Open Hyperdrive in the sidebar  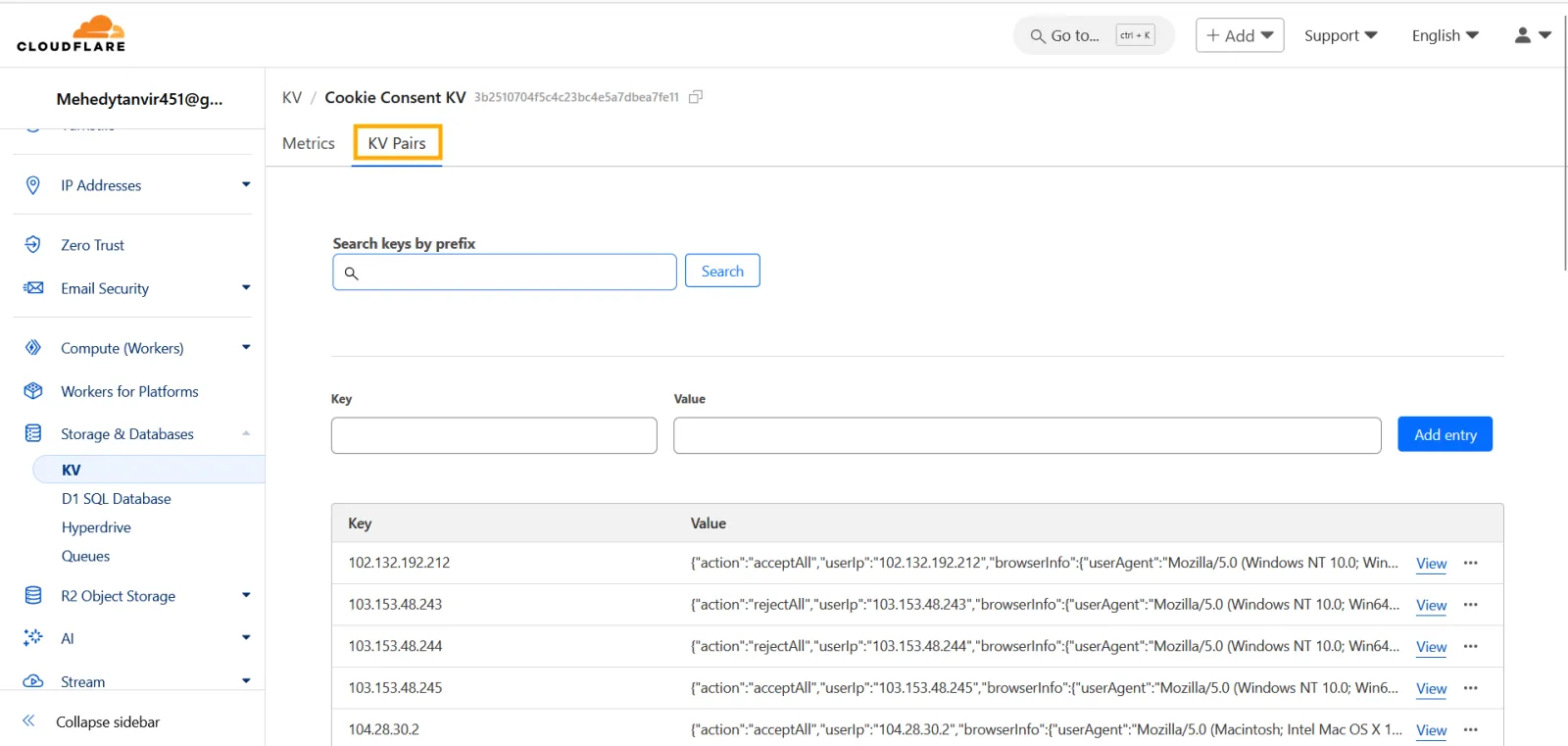coord(96,527)
